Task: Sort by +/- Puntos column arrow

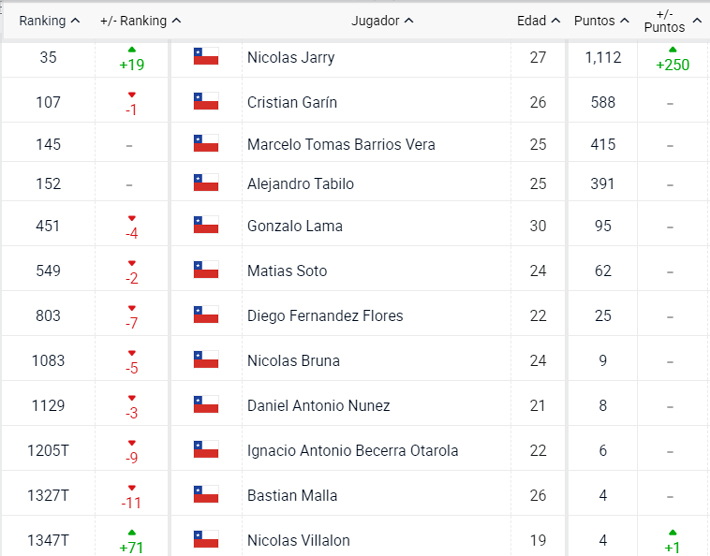Action: coord(697,21)
